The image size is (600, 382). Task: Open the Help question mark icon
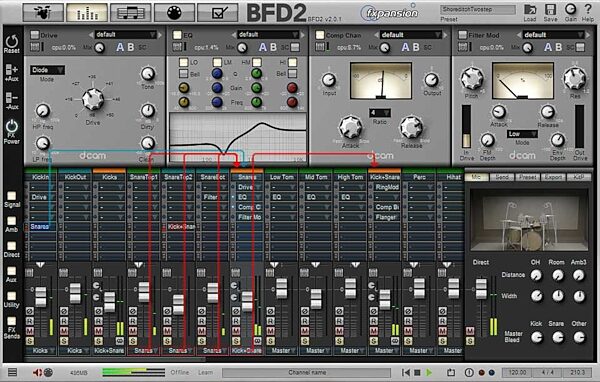(x=588, y=9)
